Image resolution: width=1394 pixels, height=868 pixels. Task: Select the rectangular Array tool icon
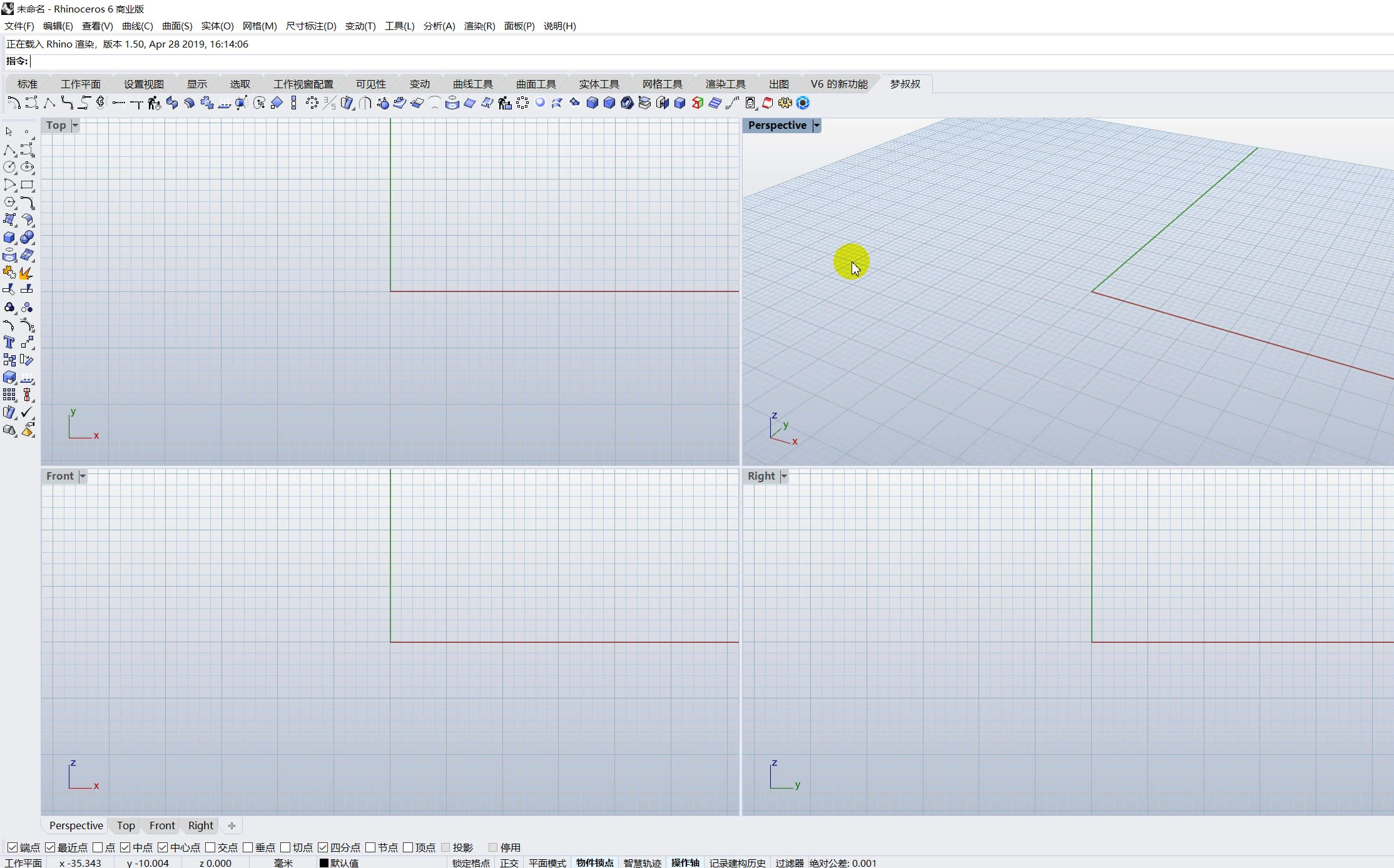pos(9,395)
